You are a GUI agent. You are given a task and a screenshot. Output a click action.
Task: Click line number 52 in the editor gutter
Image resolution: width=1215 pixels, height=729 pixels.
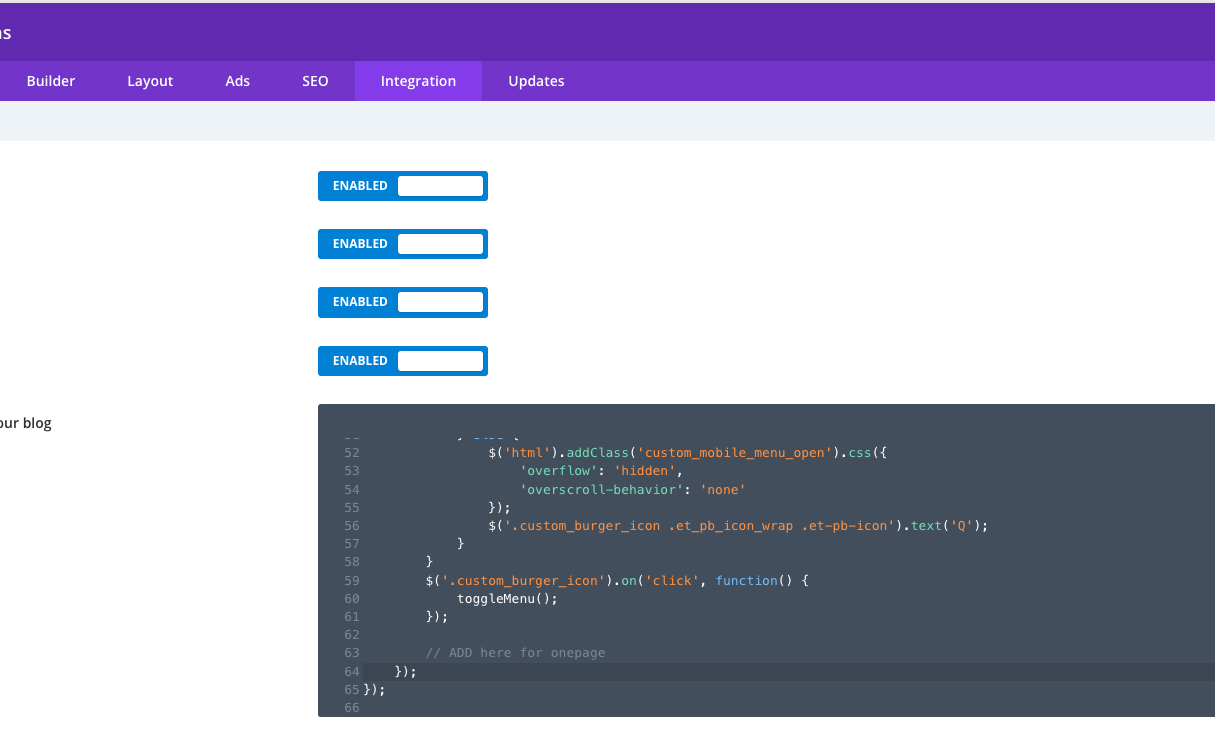click(x=351, y=453)
